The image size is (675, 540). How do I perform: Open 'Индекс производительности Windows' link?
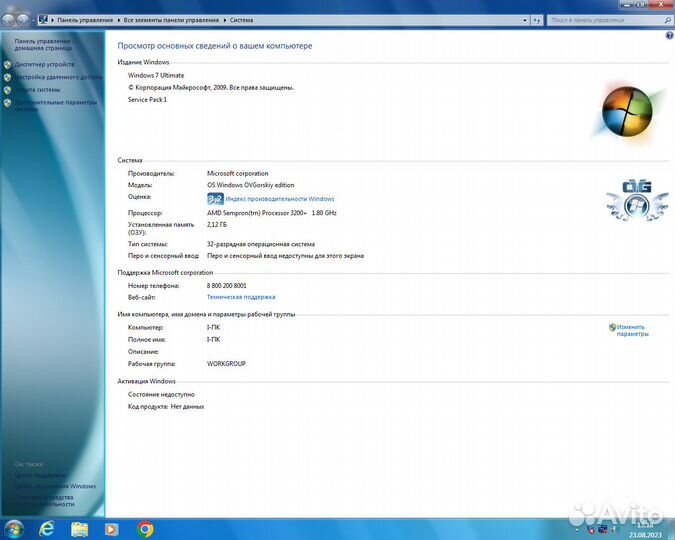(280, 199)
